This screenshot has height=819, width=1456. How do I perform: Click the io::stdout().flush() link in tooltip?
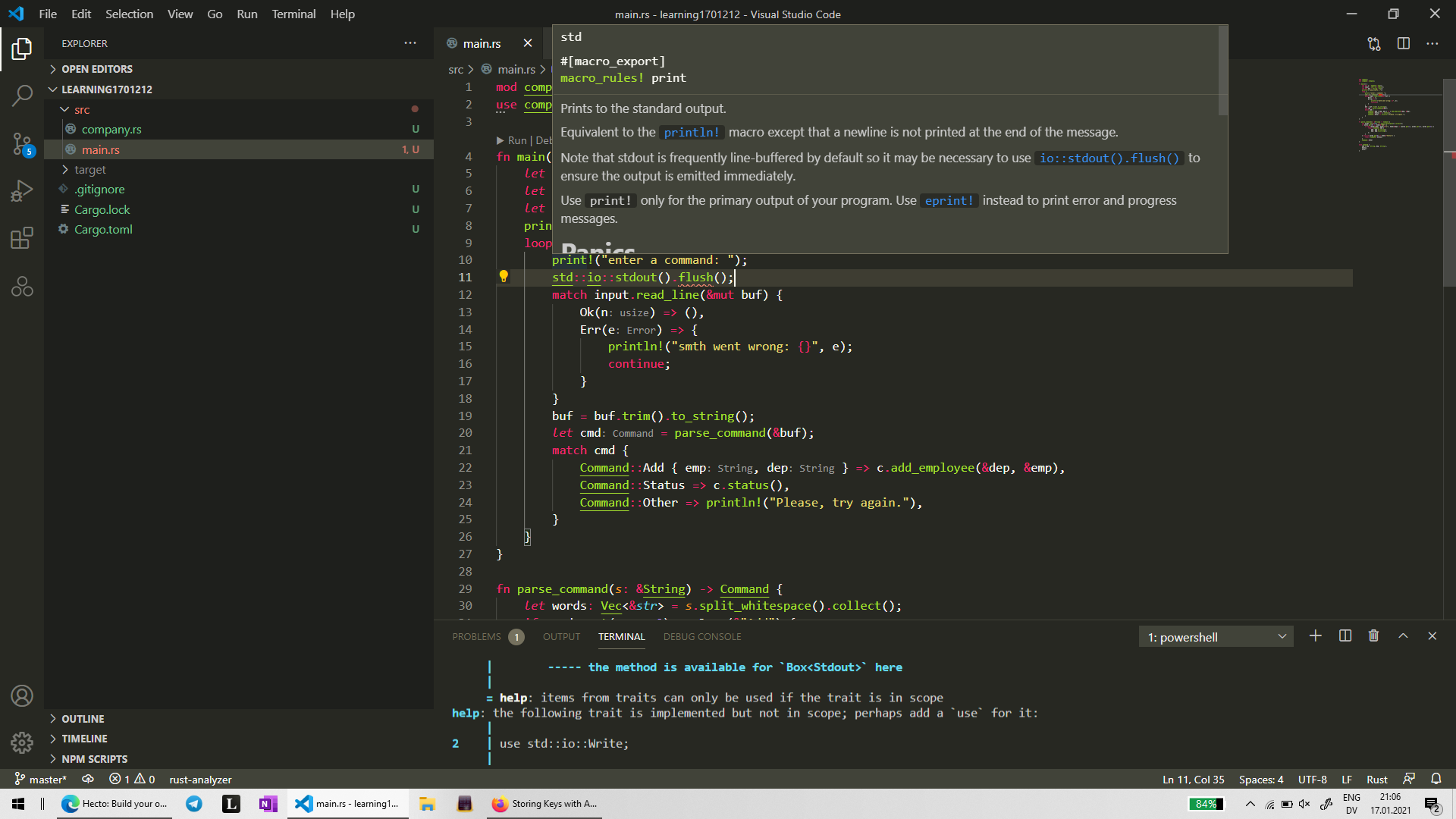coord(1109,158)
